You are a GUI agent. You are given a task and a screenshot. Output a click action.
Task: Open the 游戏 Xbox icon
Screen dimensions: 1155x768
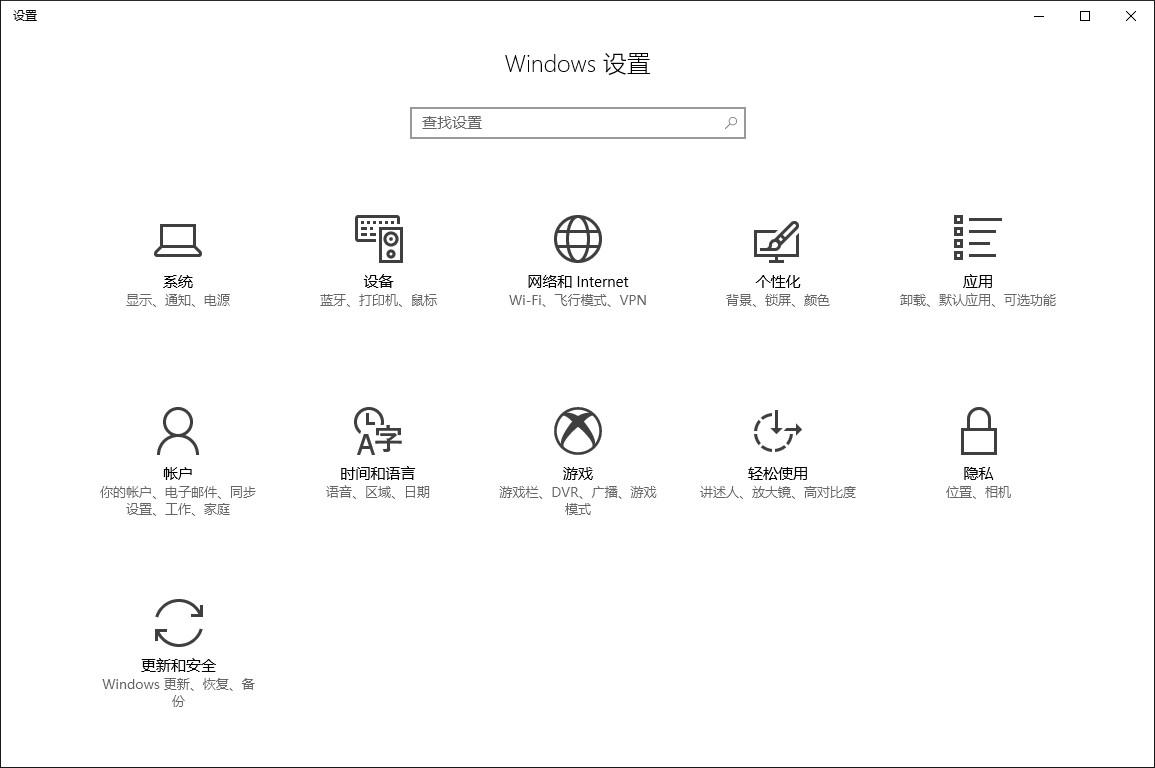point(578,431)
